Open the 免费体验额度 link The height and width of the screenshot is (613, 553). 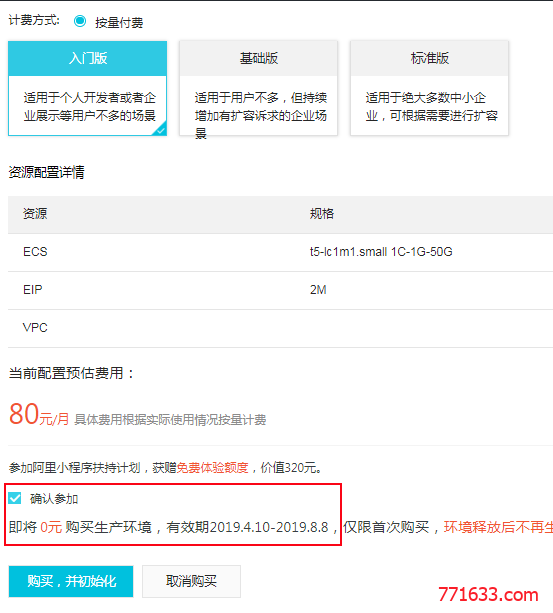(x=213, y=468)
